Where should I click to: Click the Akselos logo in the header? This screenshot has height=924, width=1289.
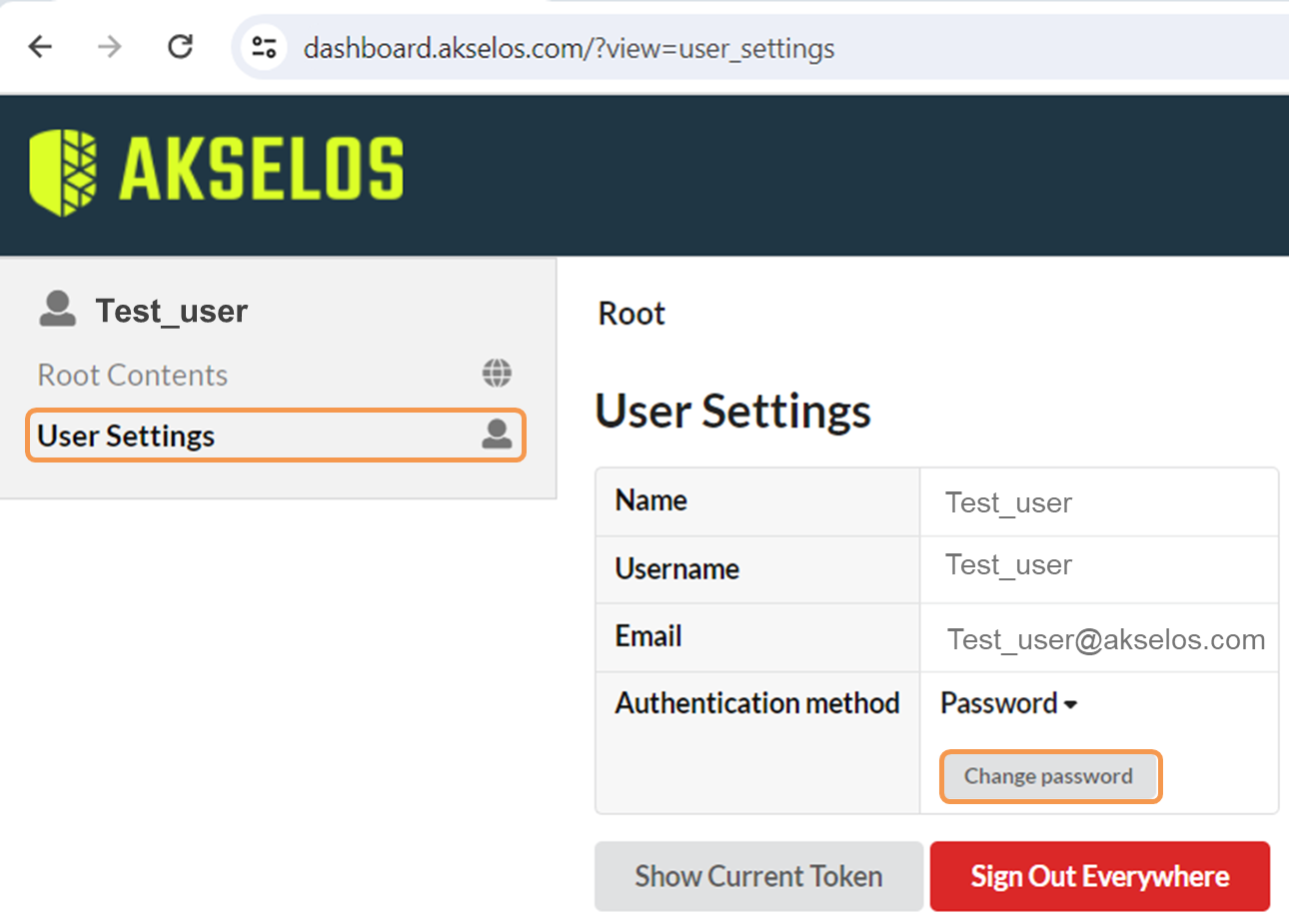(217, 172)
